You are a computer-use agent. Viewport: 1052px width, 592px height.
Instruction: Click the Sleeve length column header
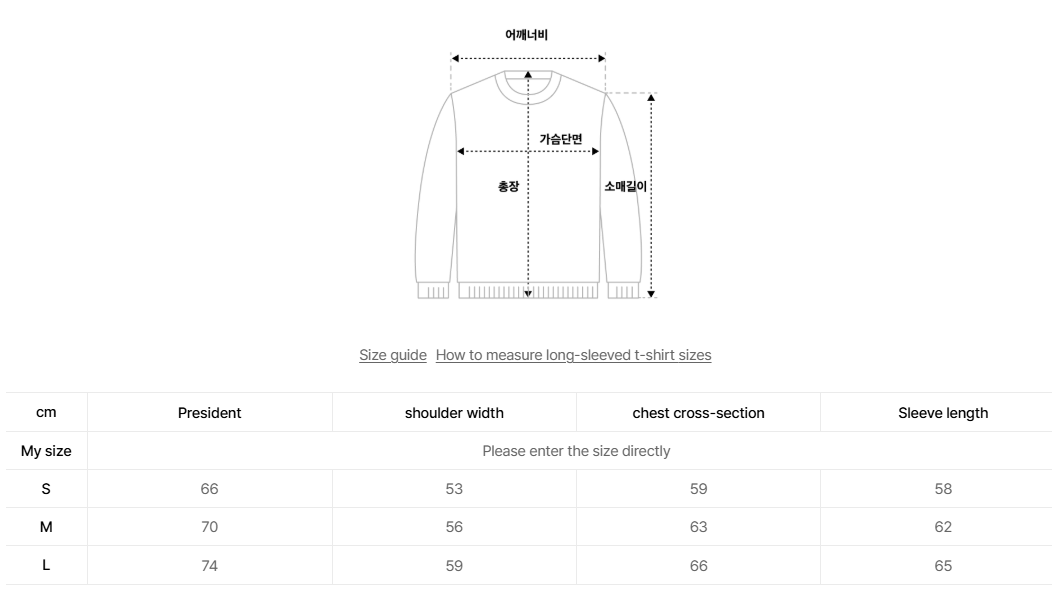(x=943, y=413)
